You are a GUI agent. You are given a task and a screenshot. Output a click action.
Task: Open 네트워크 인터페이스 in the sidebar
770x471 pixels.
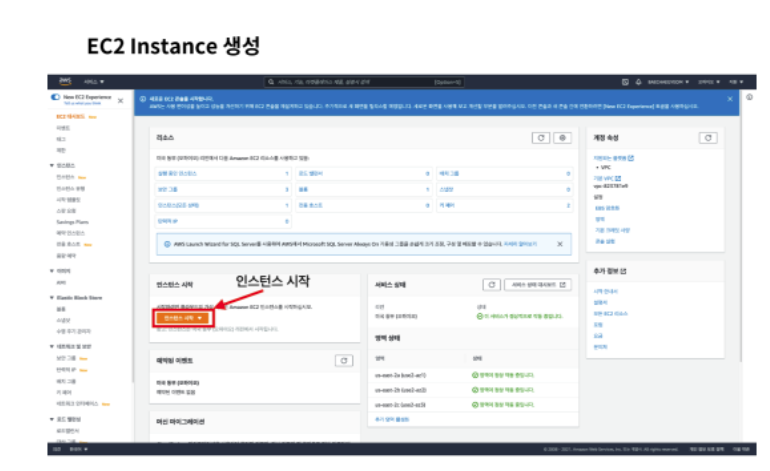click(x=77, y=404)
